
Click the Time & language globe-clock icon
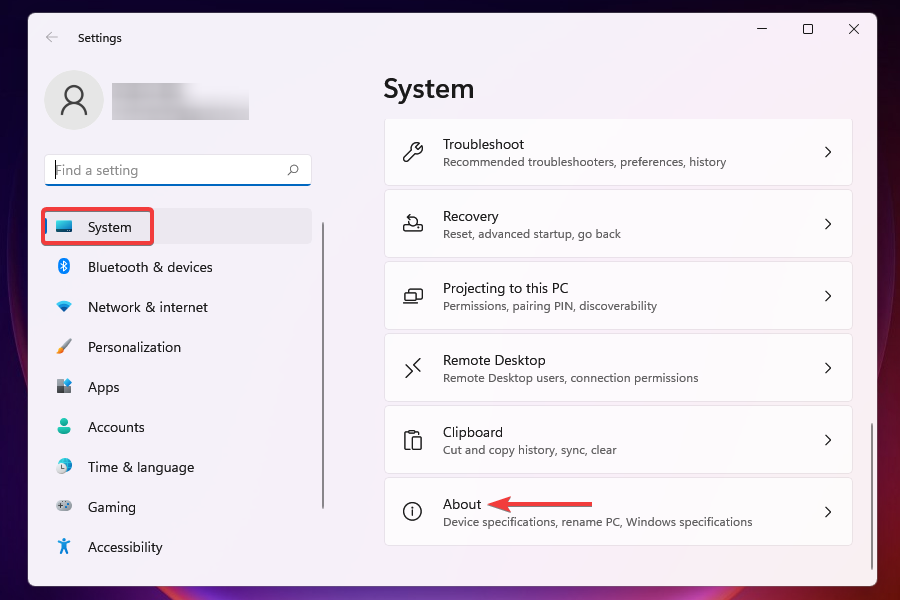[64, 467]
